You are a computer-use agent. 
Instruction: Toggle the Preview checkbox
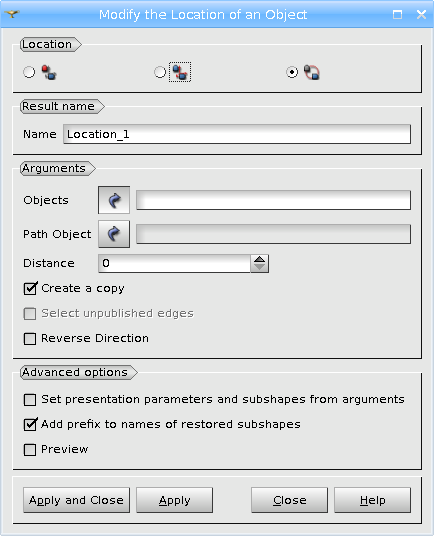coord(30,450)
